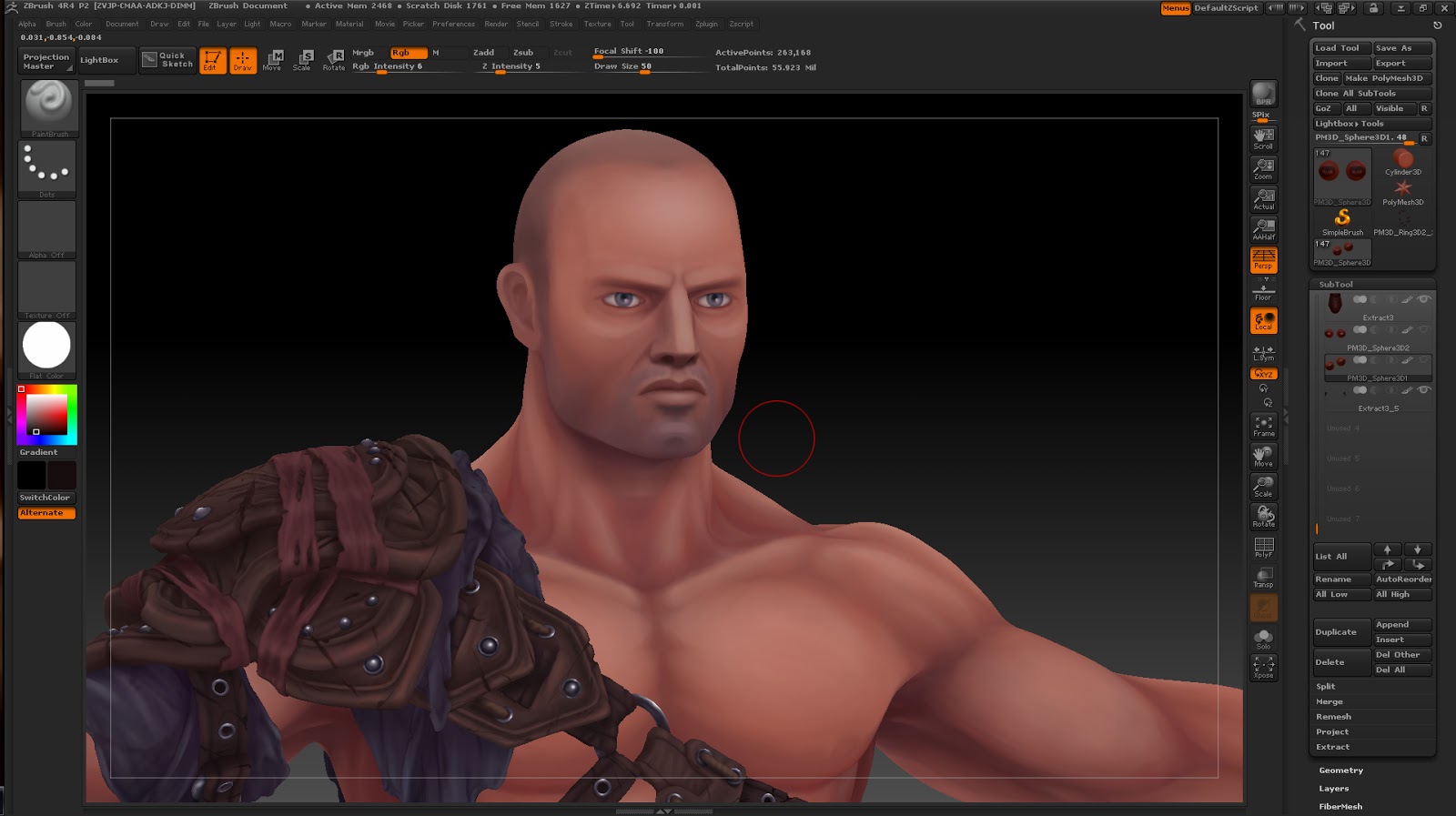The image size is (1456, 816).
Task: Click the right shelf Scale view icon
Action: click(x=1263, y=486)
